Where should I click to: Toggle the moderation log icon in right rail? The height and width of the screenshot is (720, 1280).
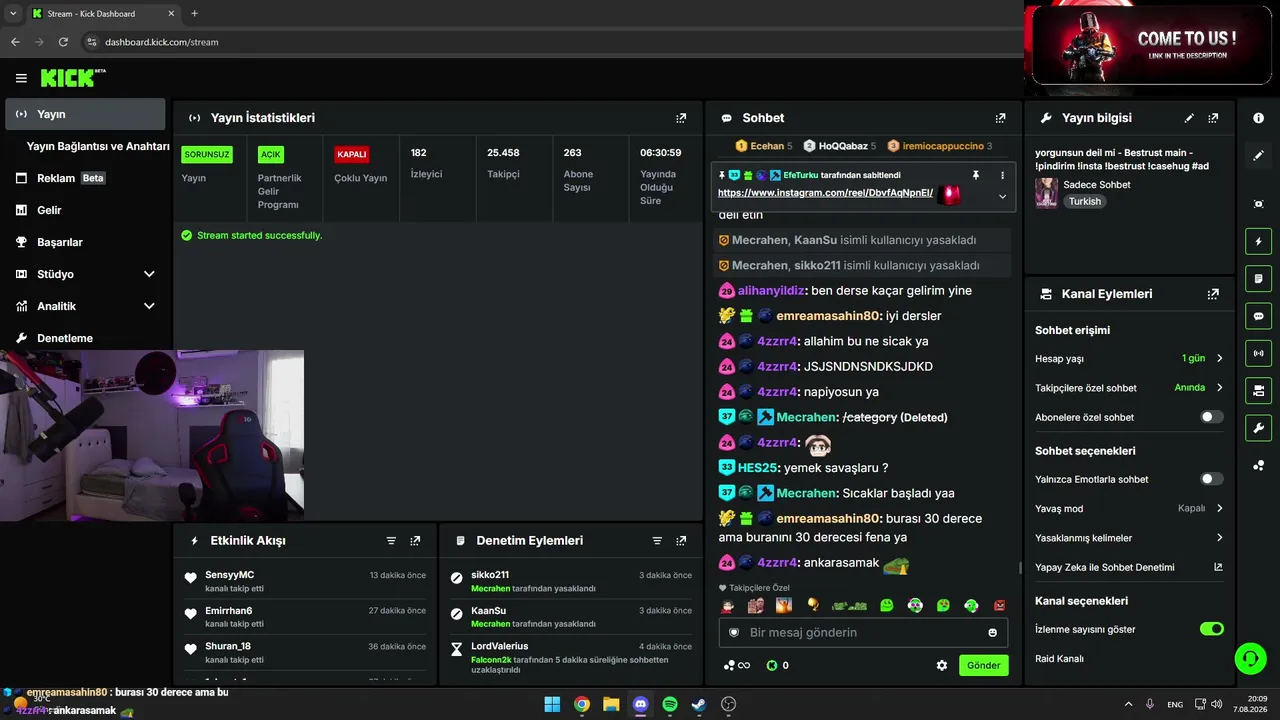[1258, 278]
